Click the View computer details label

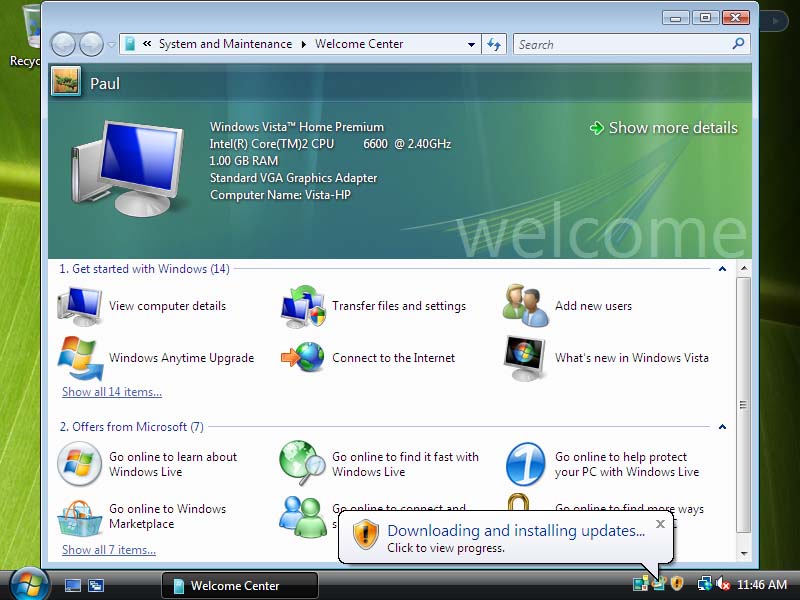167,306
